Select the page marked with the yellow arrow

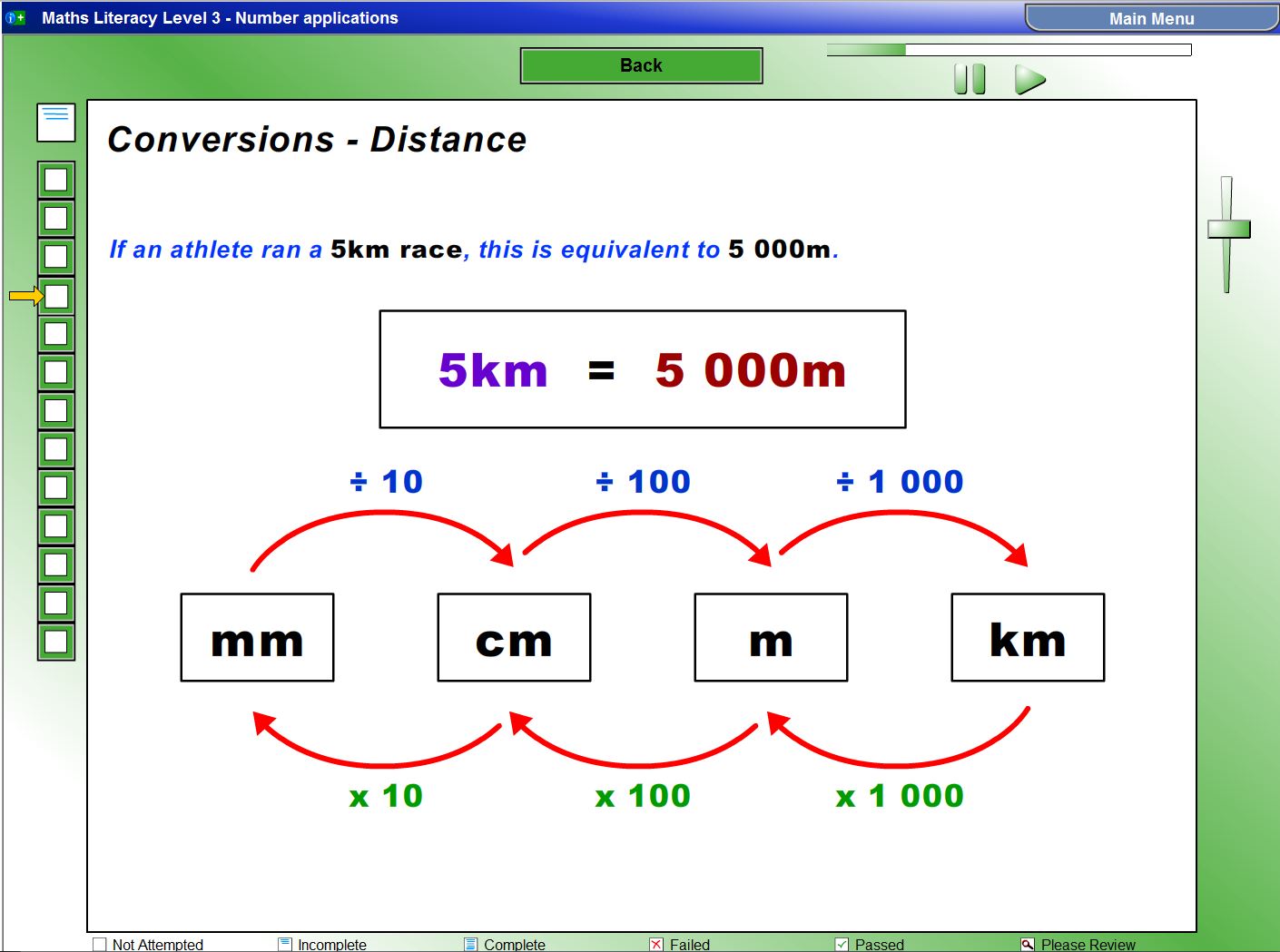click(x=56, y=295)
